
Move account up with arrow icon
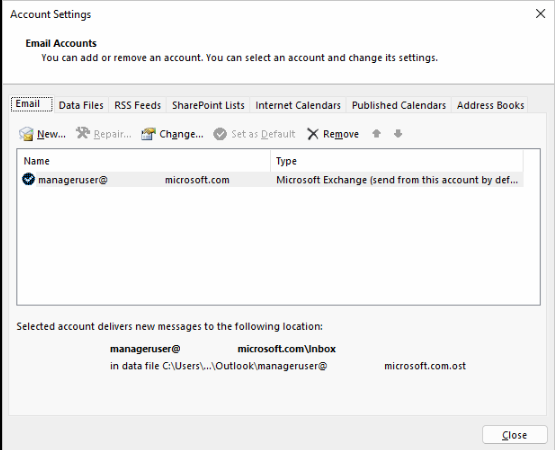(377, 133)
